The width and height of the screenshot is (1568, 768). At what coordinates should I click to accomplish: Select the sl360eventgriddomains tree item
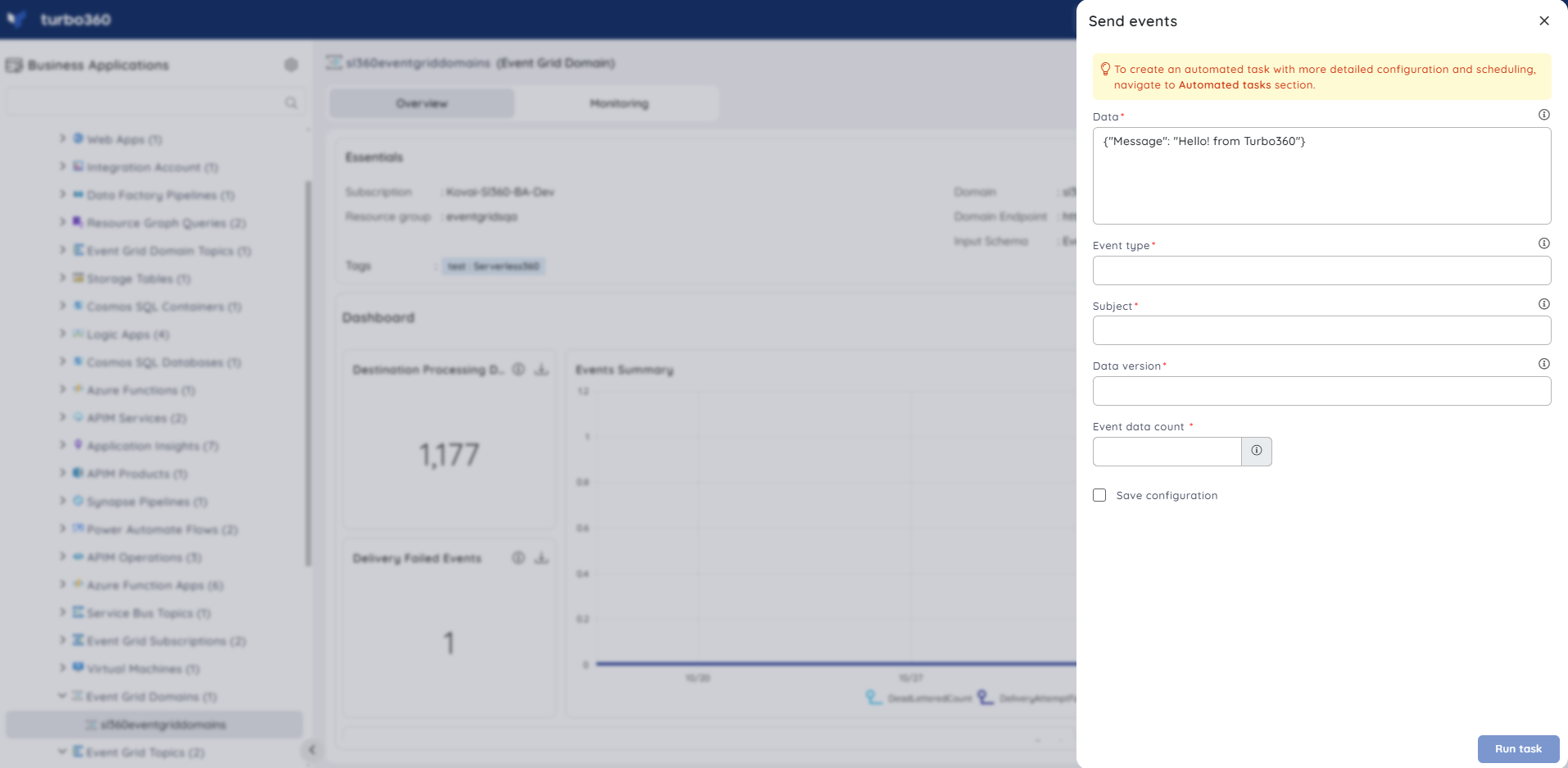tap(154, 725)
